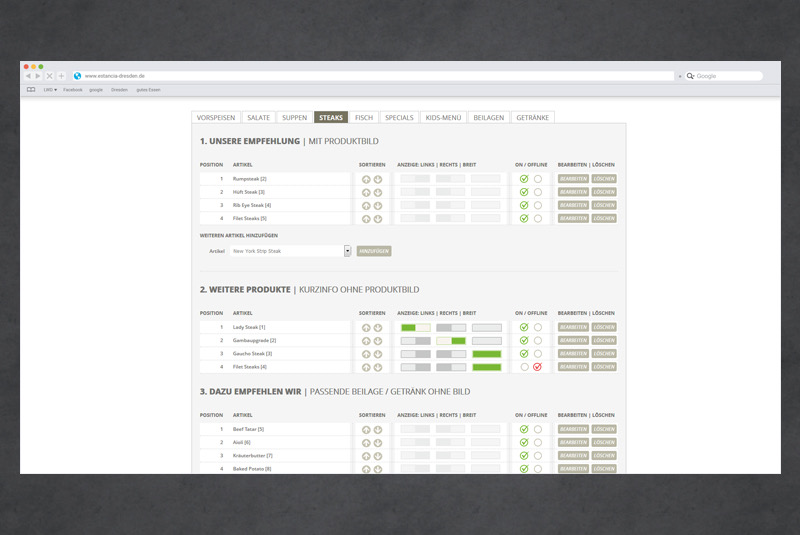The image size is (800, 535).
Task: Move Gaucho Steak down
Action: pyautogui.click(x=378, y=354)
